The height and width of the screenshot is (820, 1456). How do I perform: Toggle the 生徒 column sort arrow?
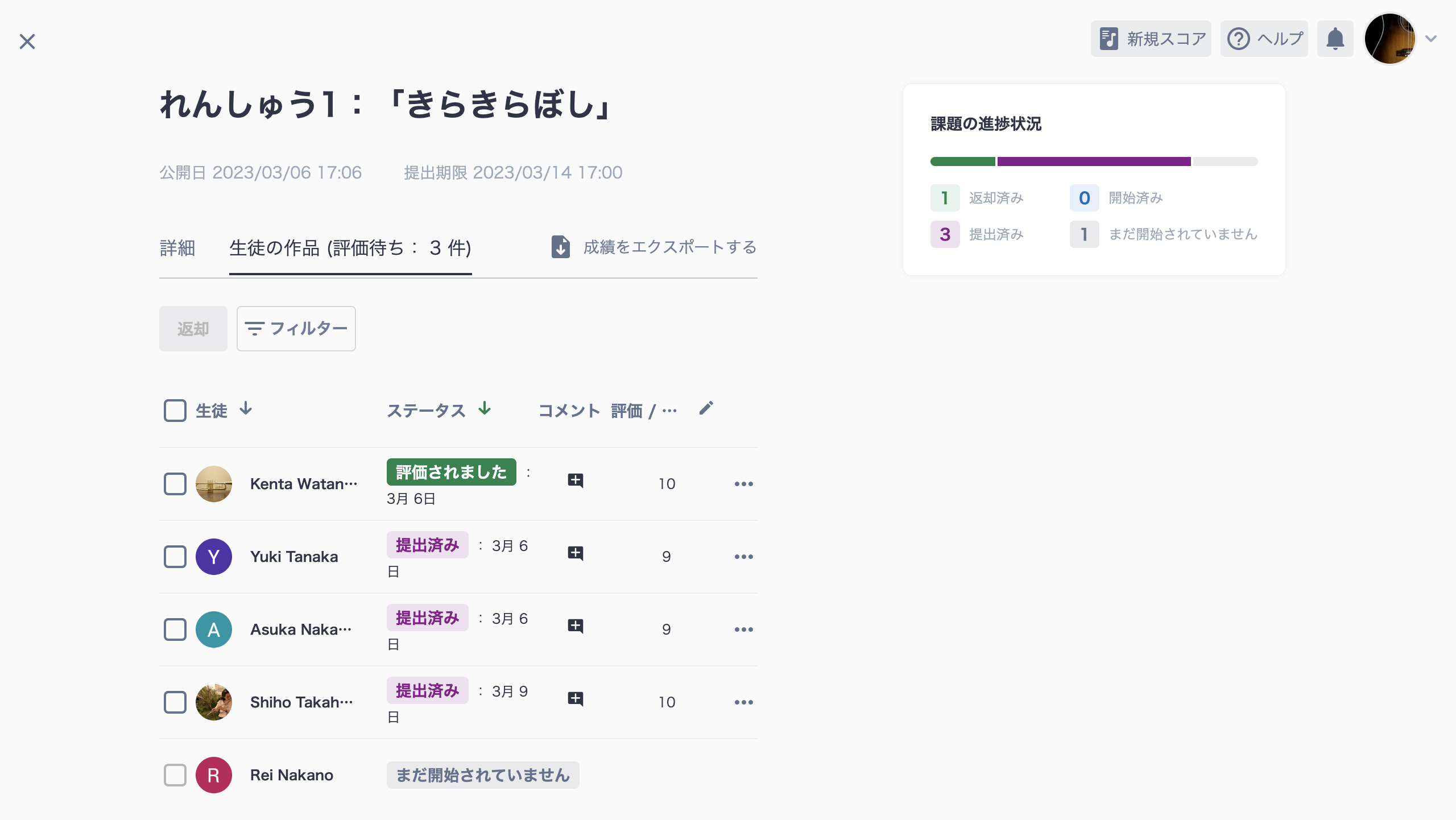(x=246, y=409)
